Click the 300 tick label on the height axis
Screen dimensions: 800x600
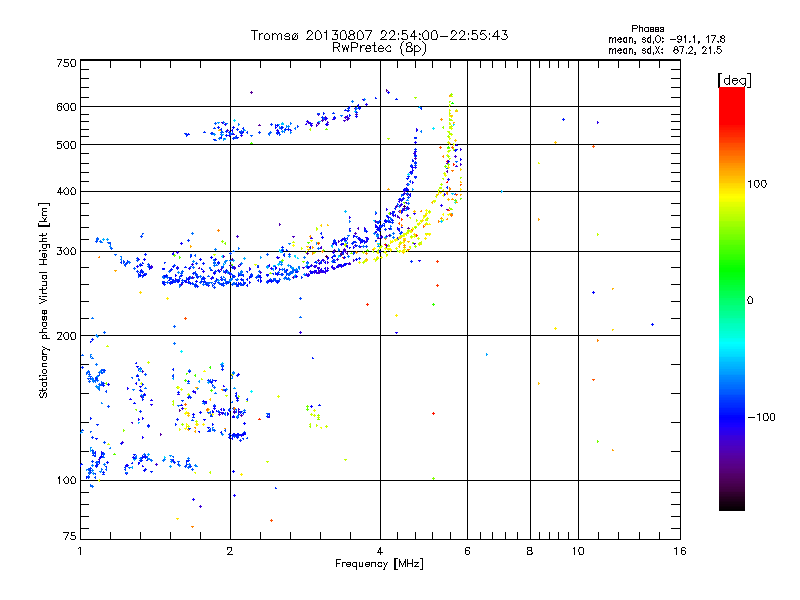66,252
